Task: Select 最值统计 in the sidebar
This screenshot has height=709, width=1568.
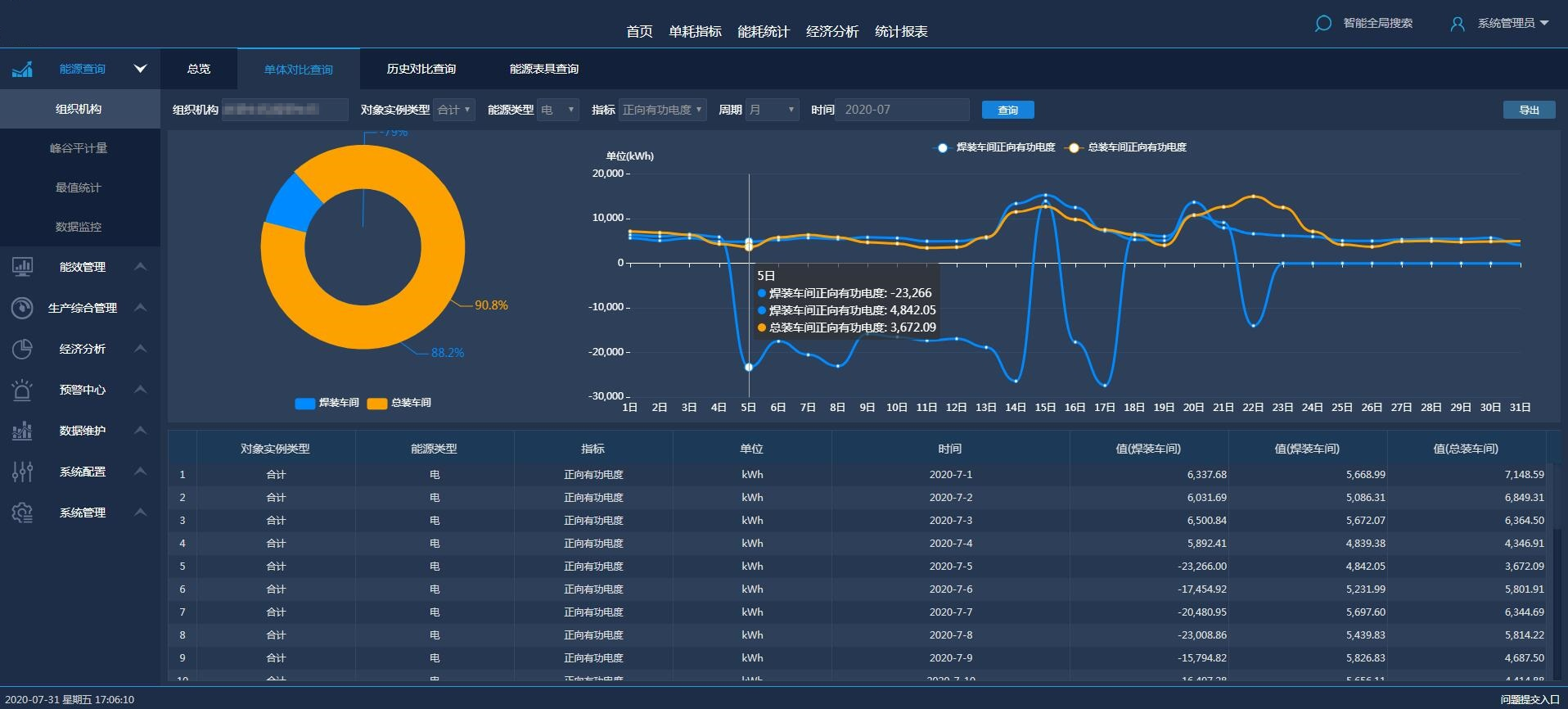Action: pyautogui.click(x=79, y=187)
